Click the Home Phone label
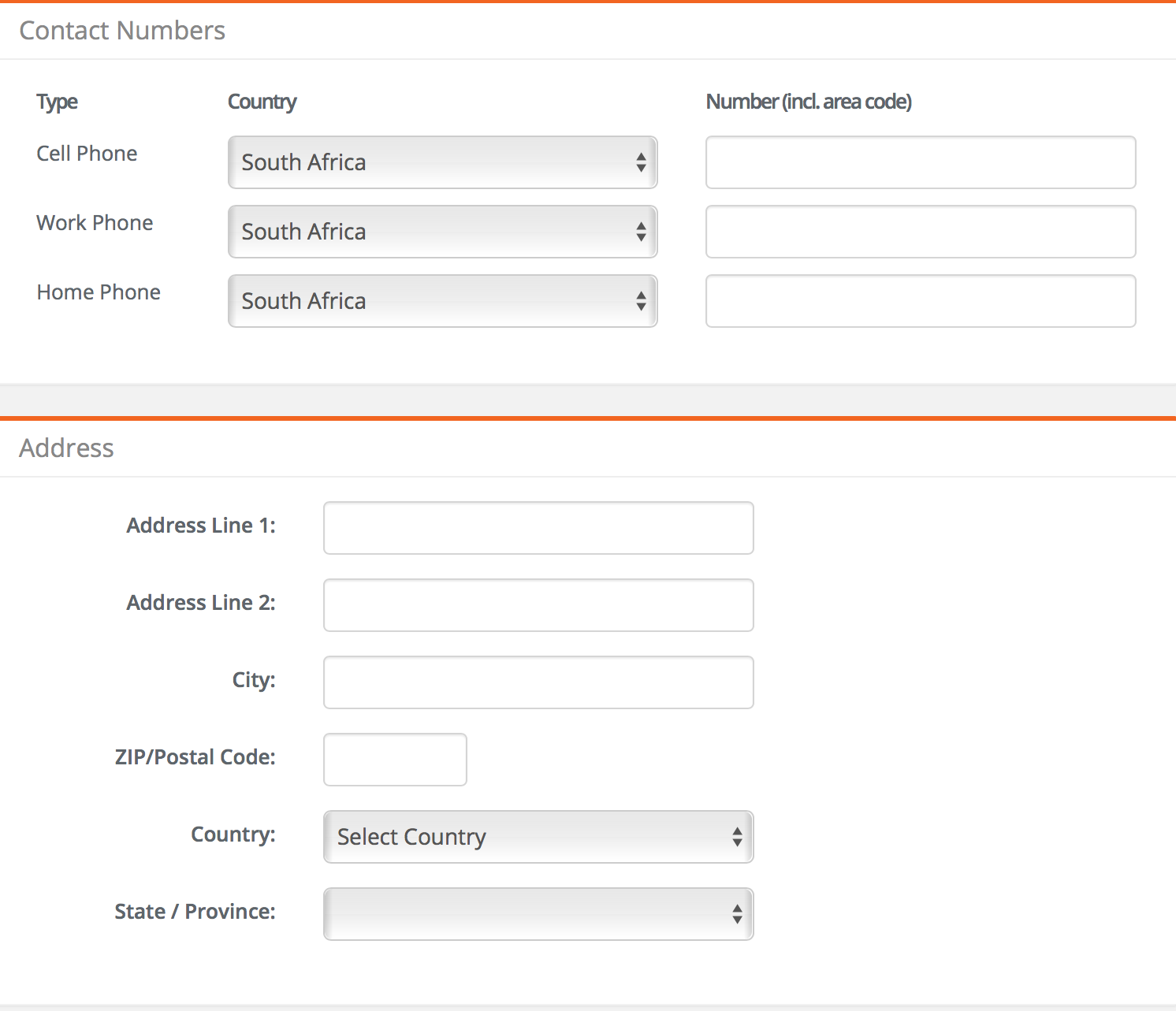Image resolution: width=1176 pixels, height=1011 pixels. click(99, 292)
